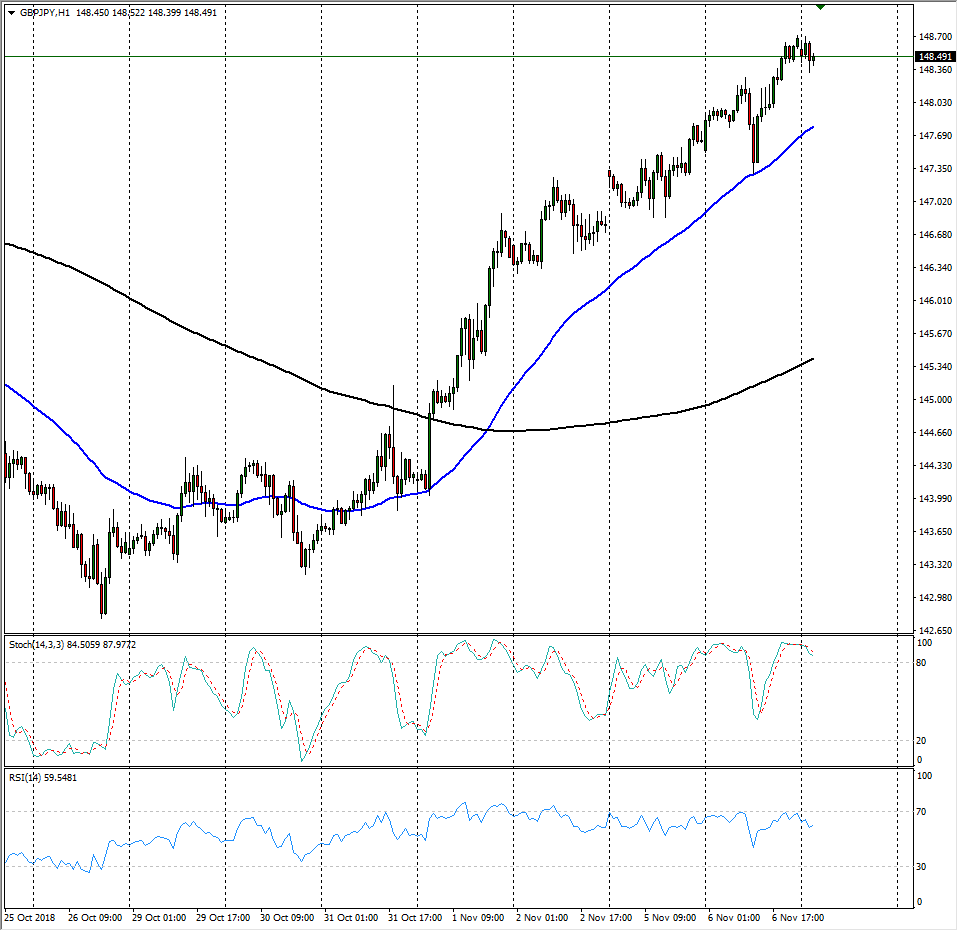Click the small triangle before GBPJPY,H1
The width and height of the screenshot is (958, 931).
[x=11, y=13]
